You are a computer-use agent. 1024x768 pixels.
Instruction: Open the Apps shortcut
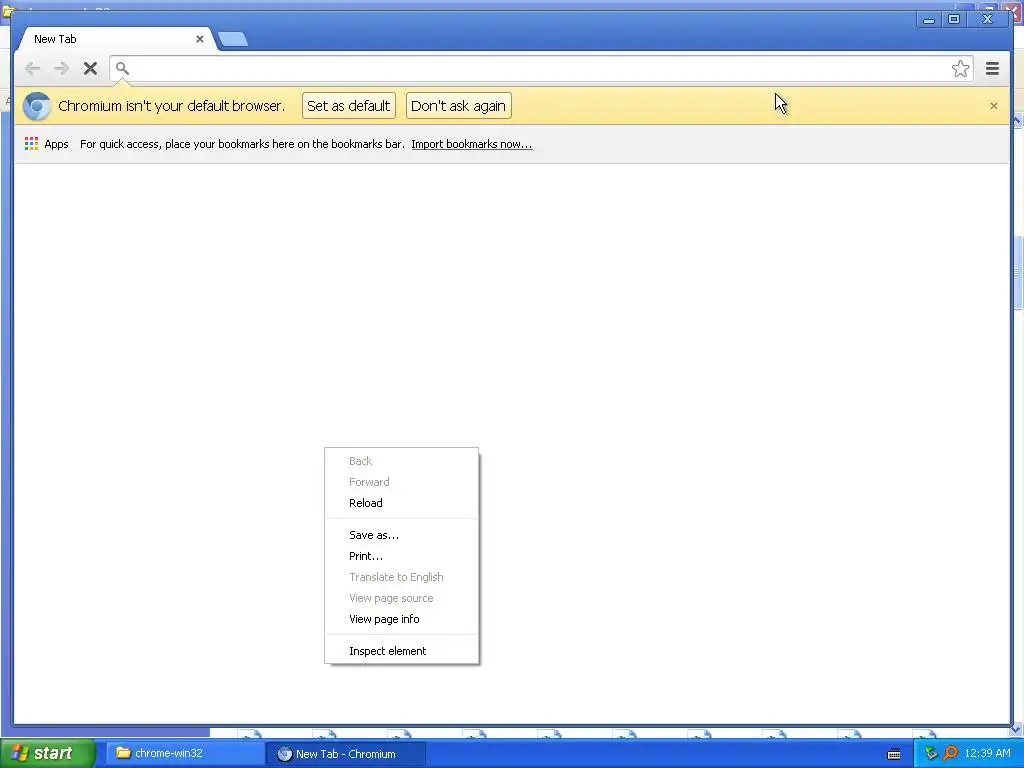46,144
